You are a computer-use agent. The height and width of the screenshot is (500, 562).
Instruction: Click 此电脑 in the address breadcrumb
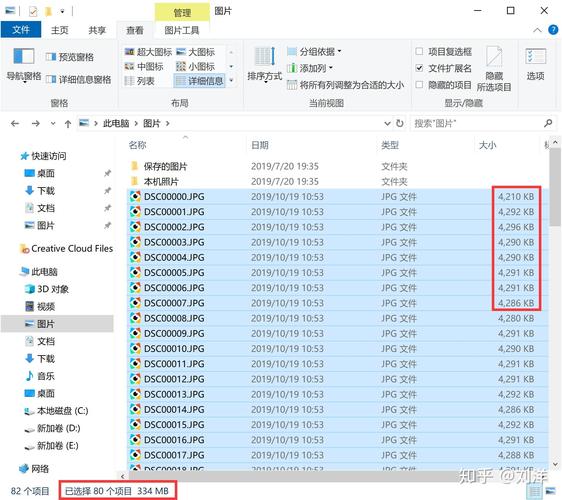click(116, 124)
